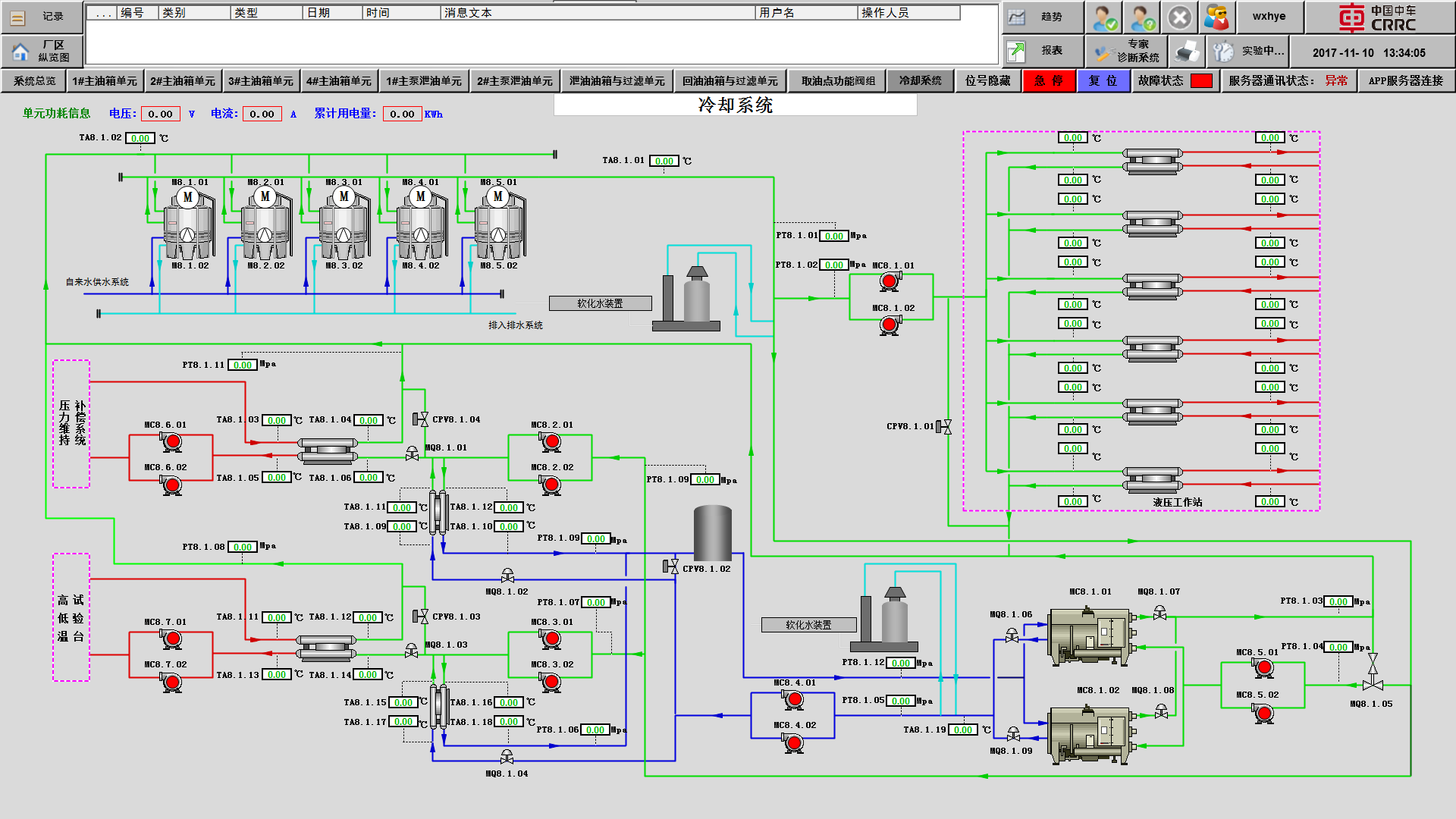Click pump MC8.5.02

tap(1263, 713)
